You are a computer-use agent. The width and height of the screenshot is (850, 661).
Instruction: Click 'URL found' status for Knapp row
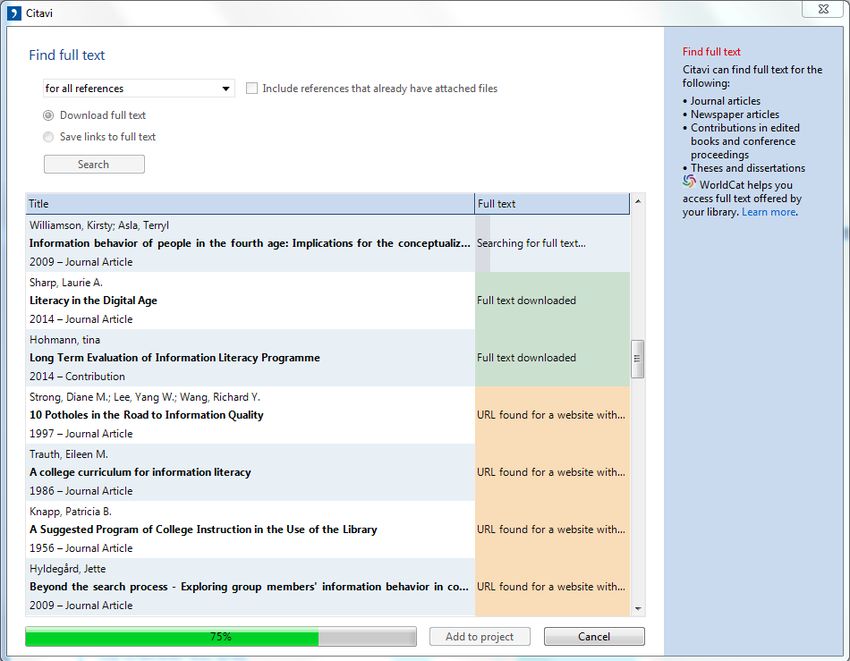[551, 529]
